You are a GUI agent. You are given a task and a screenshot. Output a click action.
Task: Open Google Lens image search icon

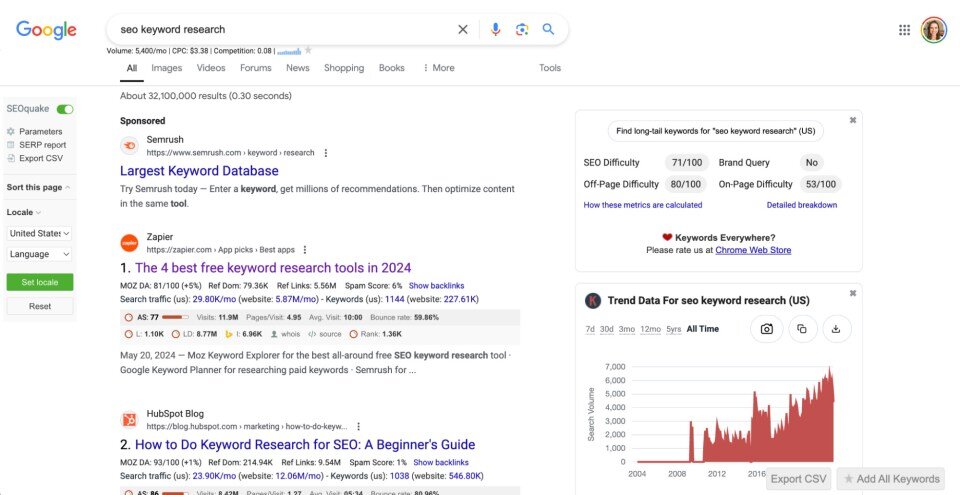[522, 29]
